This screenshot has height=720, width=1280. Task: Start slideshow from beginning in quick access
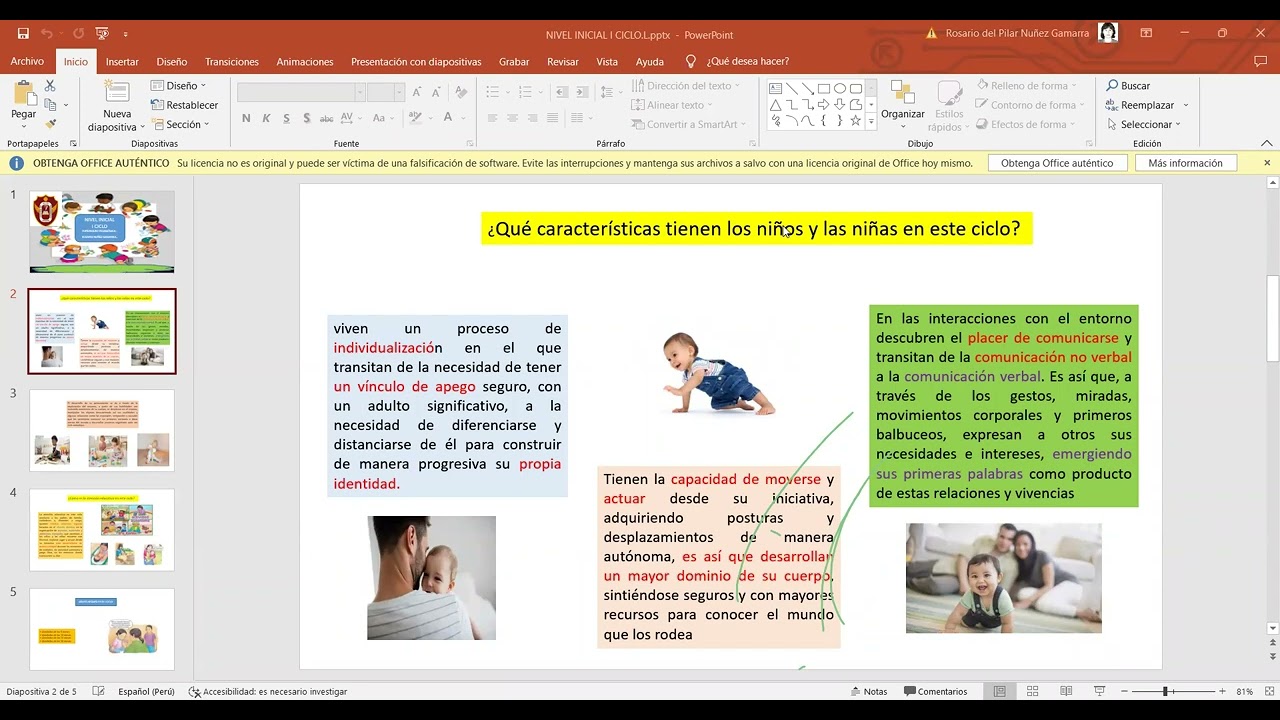[x=102, y=33]
